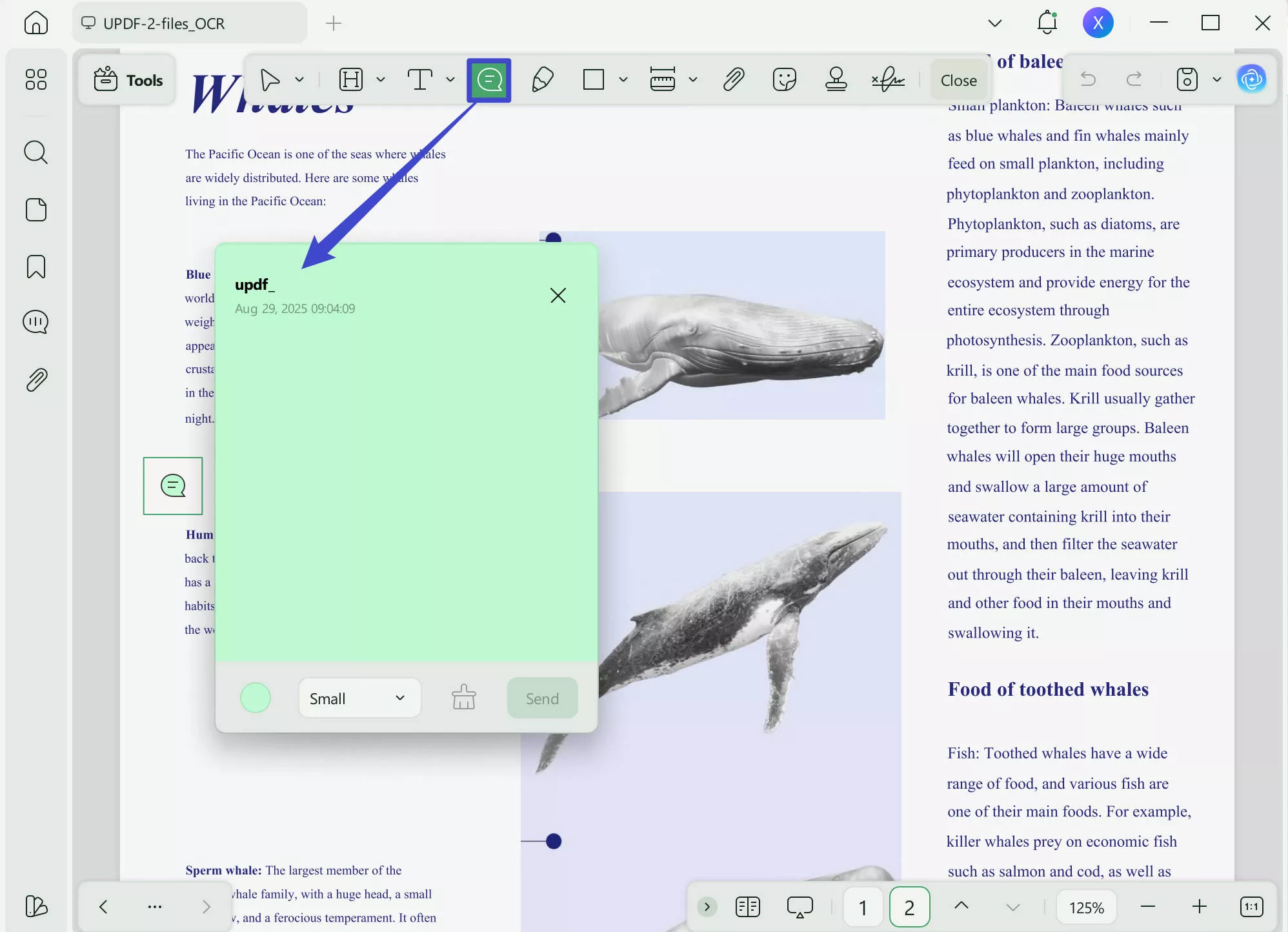Click the undo icon
1288x932 pixels.
[x=1087, y=79]
